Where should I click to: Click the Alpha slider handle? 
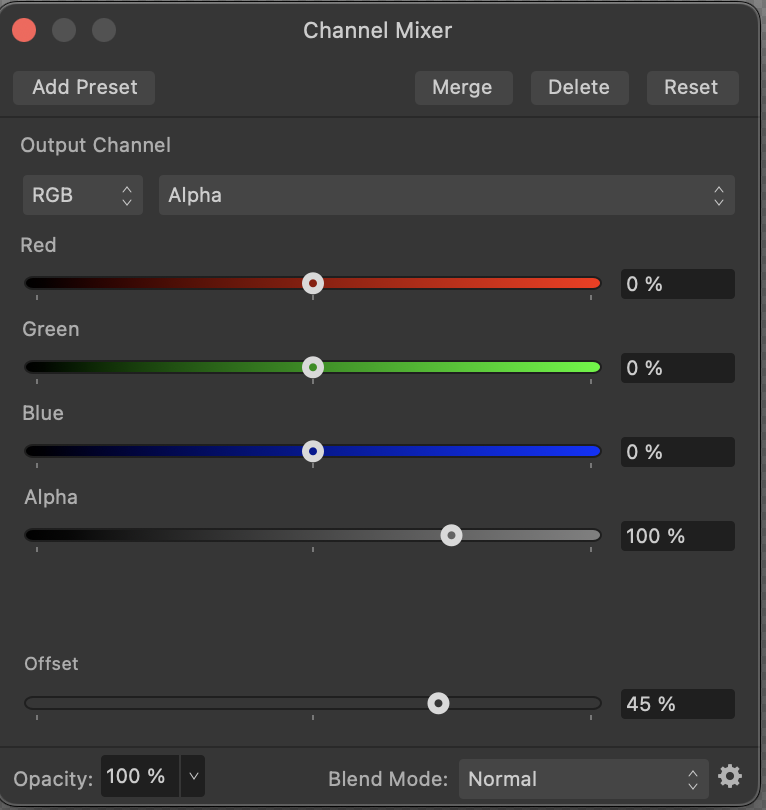click(452, 536)
